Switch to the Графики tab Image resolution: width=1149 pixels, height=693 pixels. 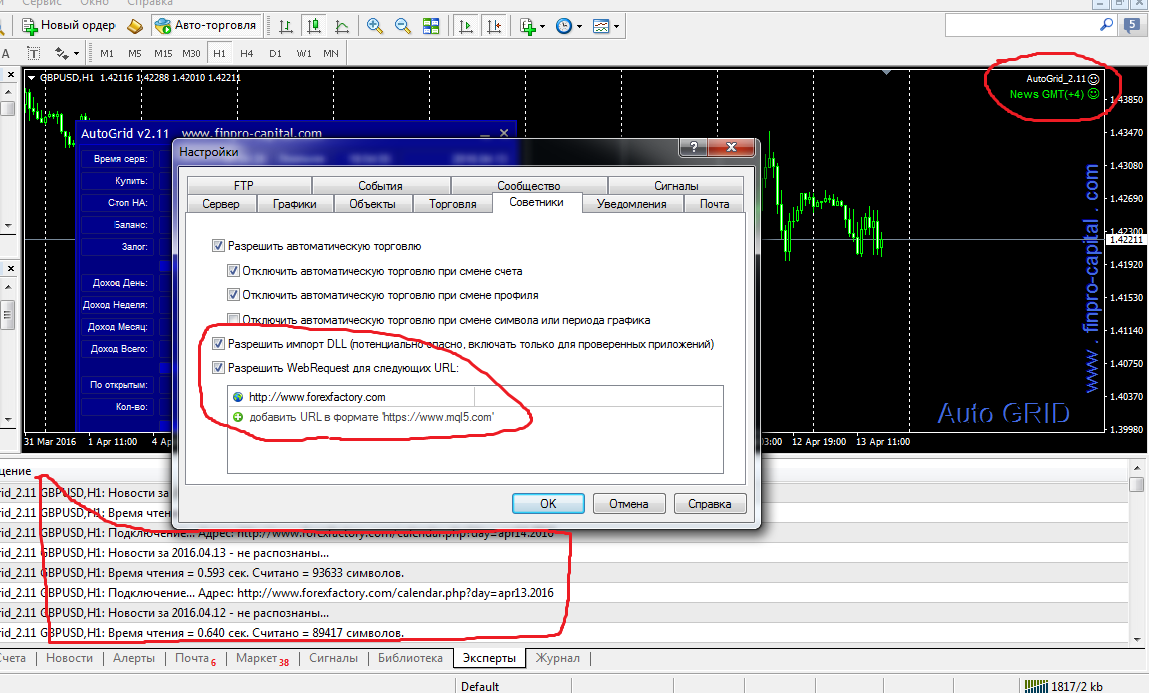(295, 204)
